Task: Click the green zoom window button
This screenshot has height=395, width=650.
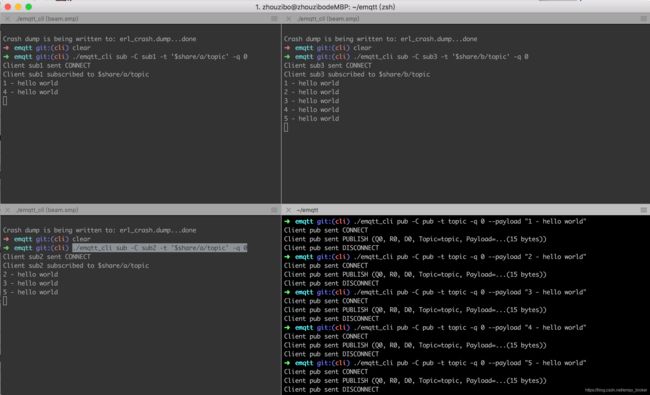Action: coord(29,7)
